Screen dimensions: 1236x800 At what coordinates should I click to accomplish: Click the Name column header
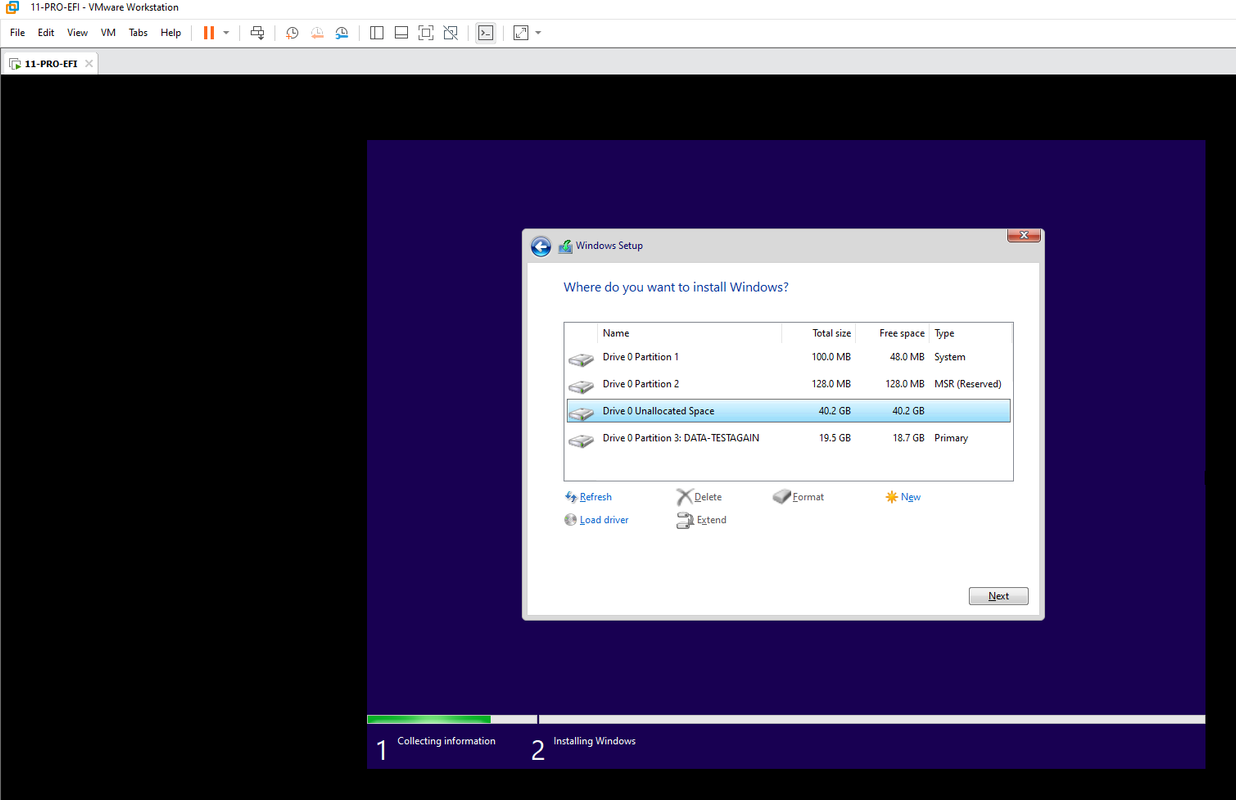click(x=689, y=333)
